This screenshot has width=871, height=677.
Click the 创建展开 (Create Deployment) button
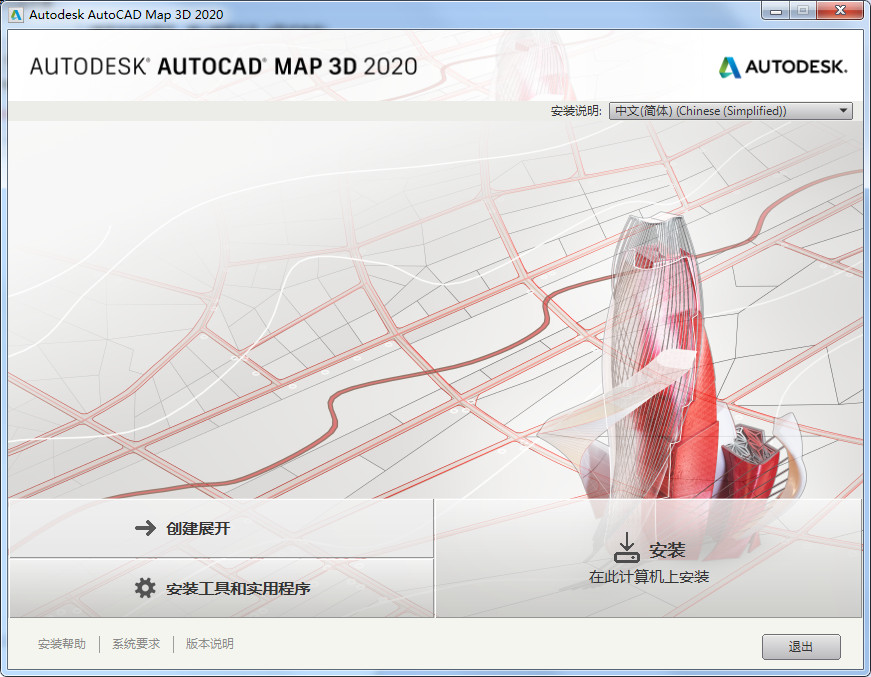[221, 528]
